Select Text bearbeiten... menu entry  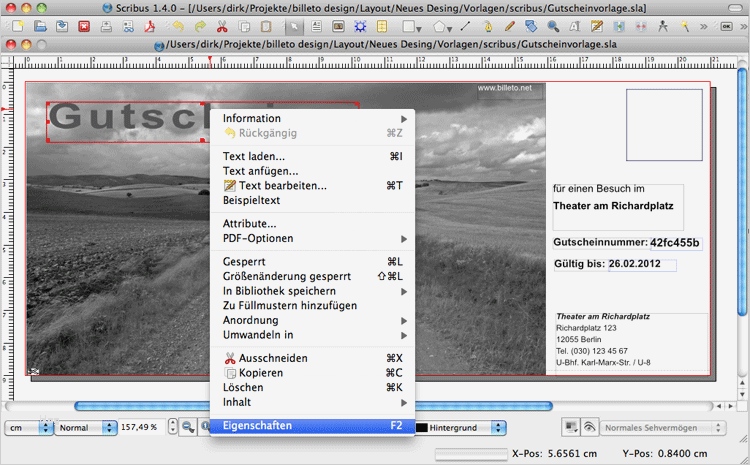click(282, 185)
